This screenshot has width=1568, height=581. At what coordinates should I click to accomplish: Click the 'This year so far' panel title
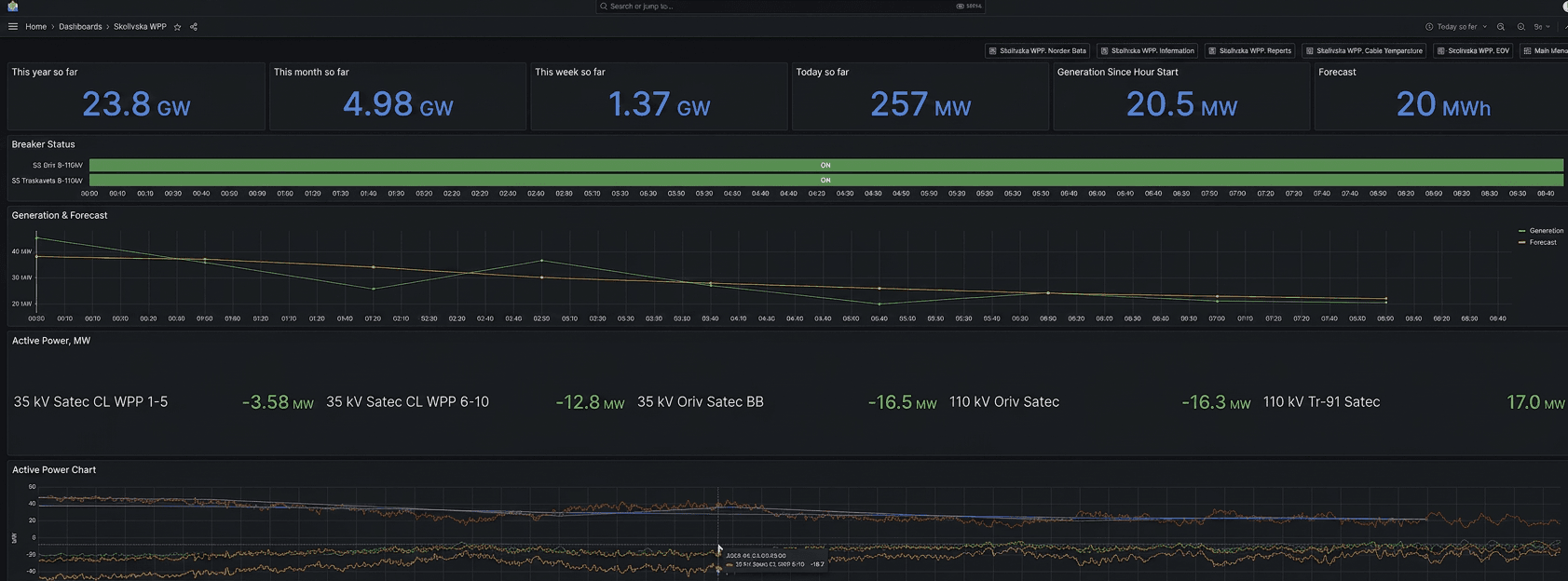pyautogui.click(x=45, y=72)
